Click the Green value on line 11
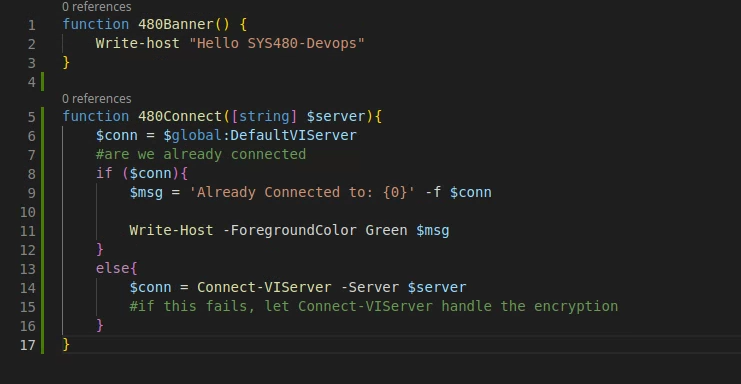This screenshot has width=741, height=384. pos(386,230)
